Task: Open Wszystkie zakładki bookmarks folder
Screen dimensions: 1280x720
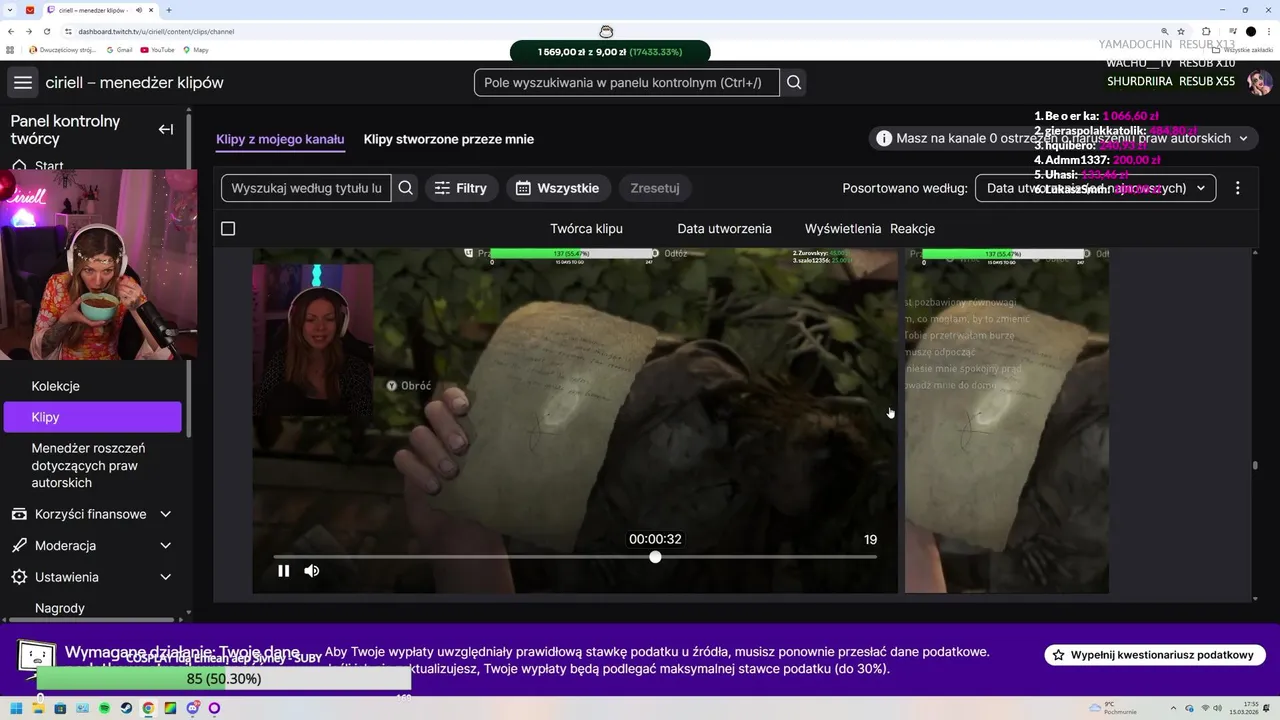Action: coord(1243,49)
